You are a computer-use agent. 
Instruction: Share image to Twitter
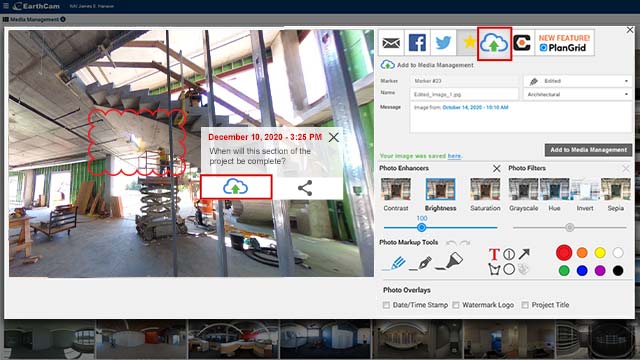coord(443,42)
